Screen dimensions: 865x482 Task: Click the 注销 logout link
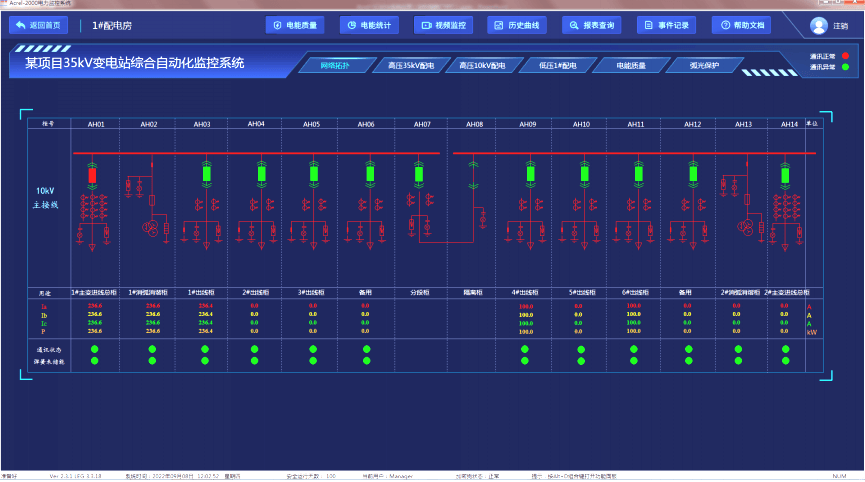pyautogui.click(x=841, y=26)
